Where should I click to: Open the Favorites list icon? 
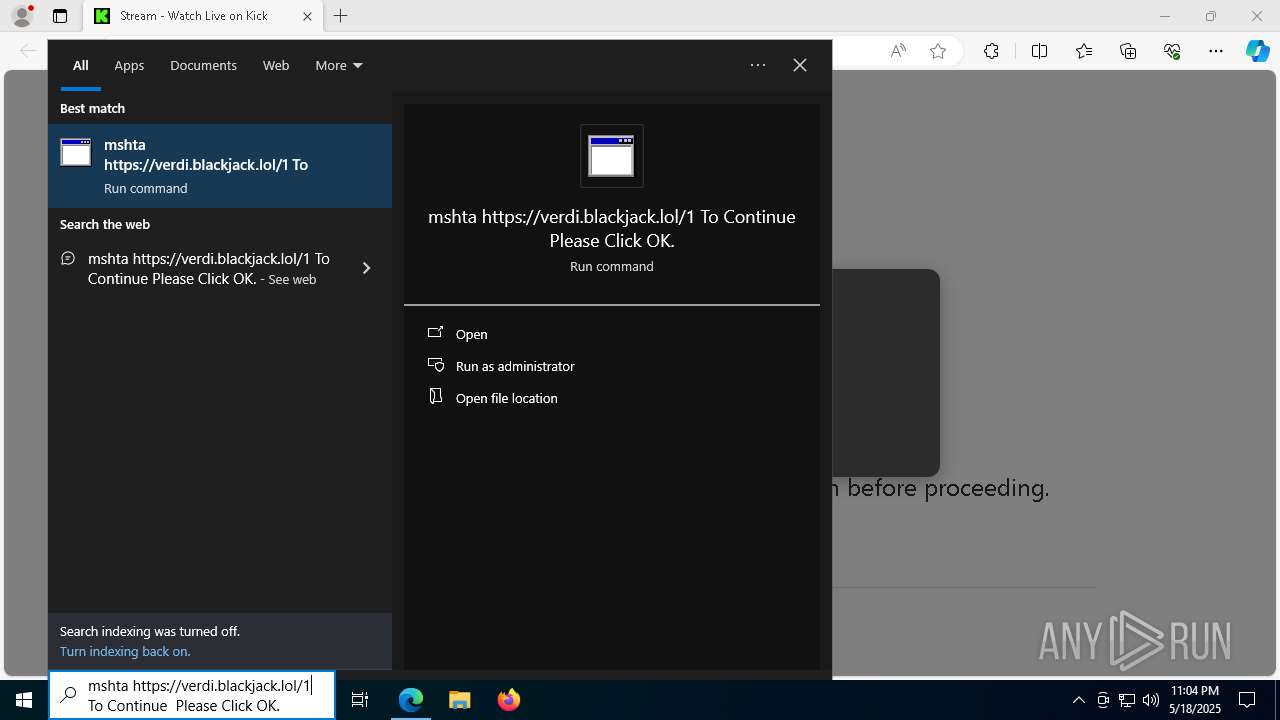(1084, 52)
